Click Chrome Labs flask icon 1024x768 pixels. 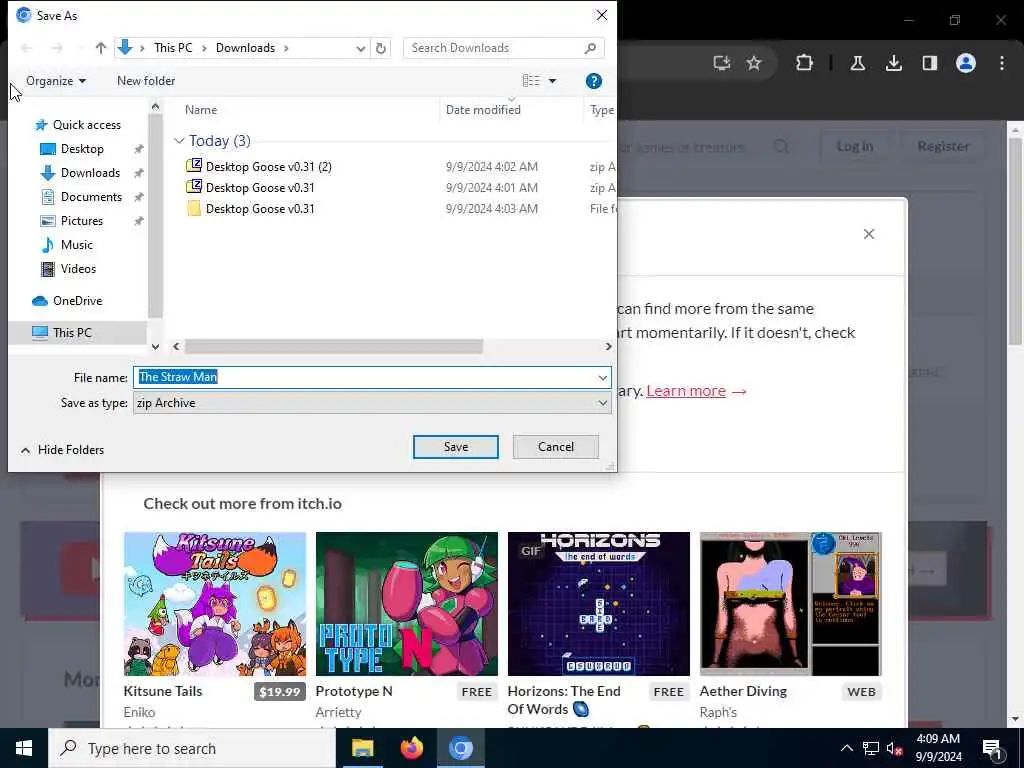coord(857,63)
